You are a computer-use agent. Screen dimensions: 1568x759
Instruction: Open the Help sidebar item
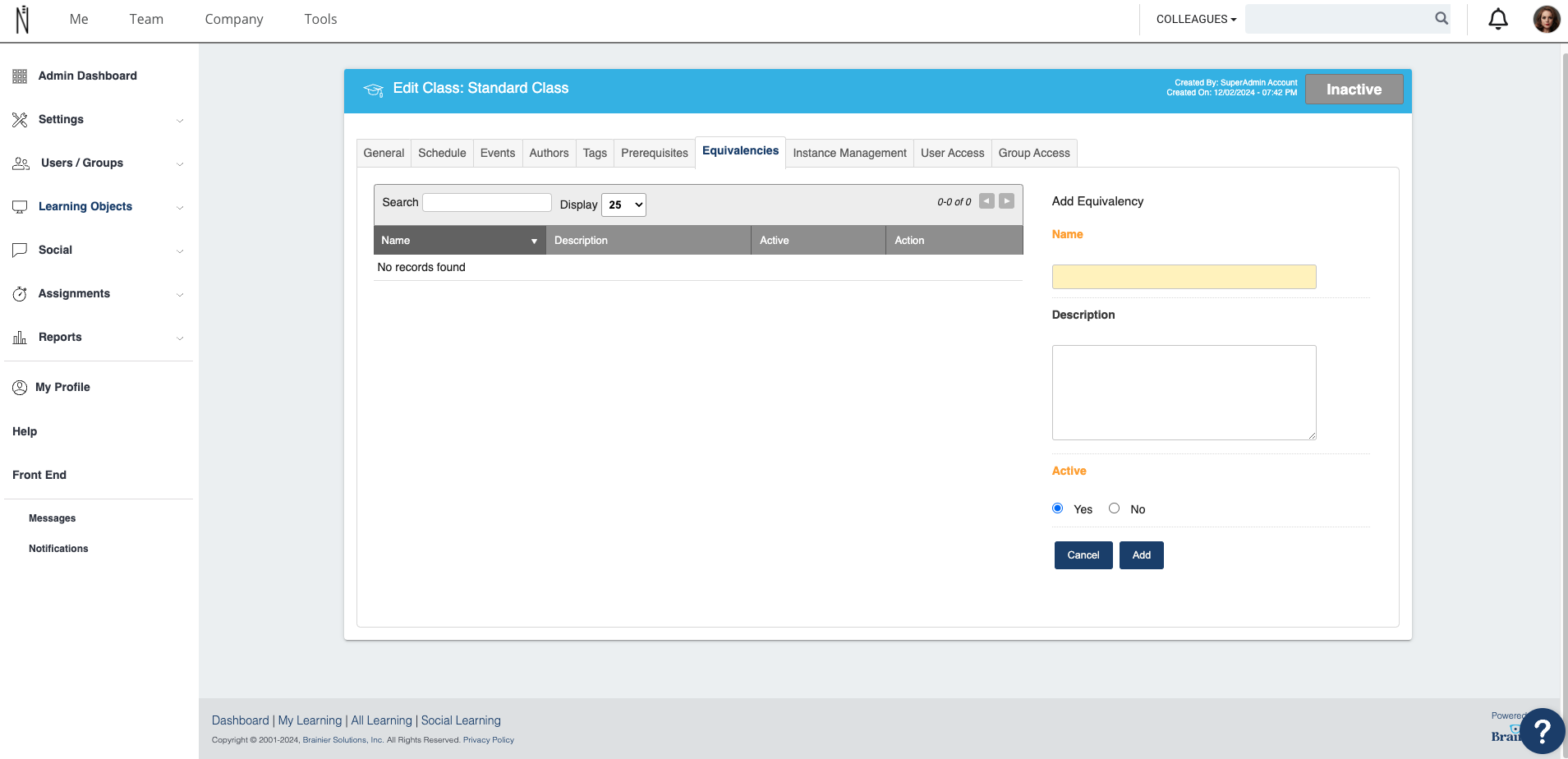25,431
